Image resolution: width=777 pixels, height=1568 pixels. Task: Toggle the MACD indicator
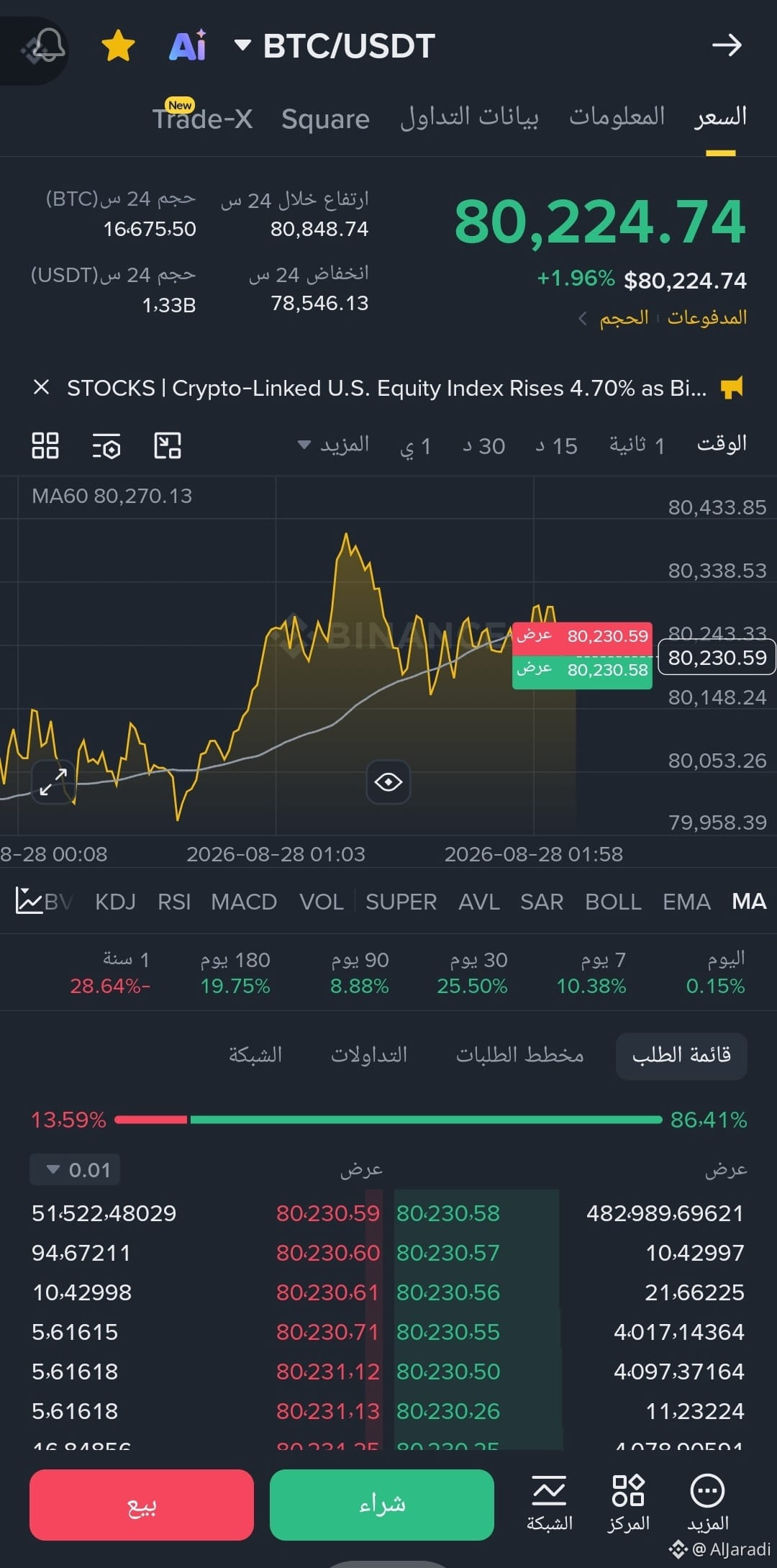point(244,902)
